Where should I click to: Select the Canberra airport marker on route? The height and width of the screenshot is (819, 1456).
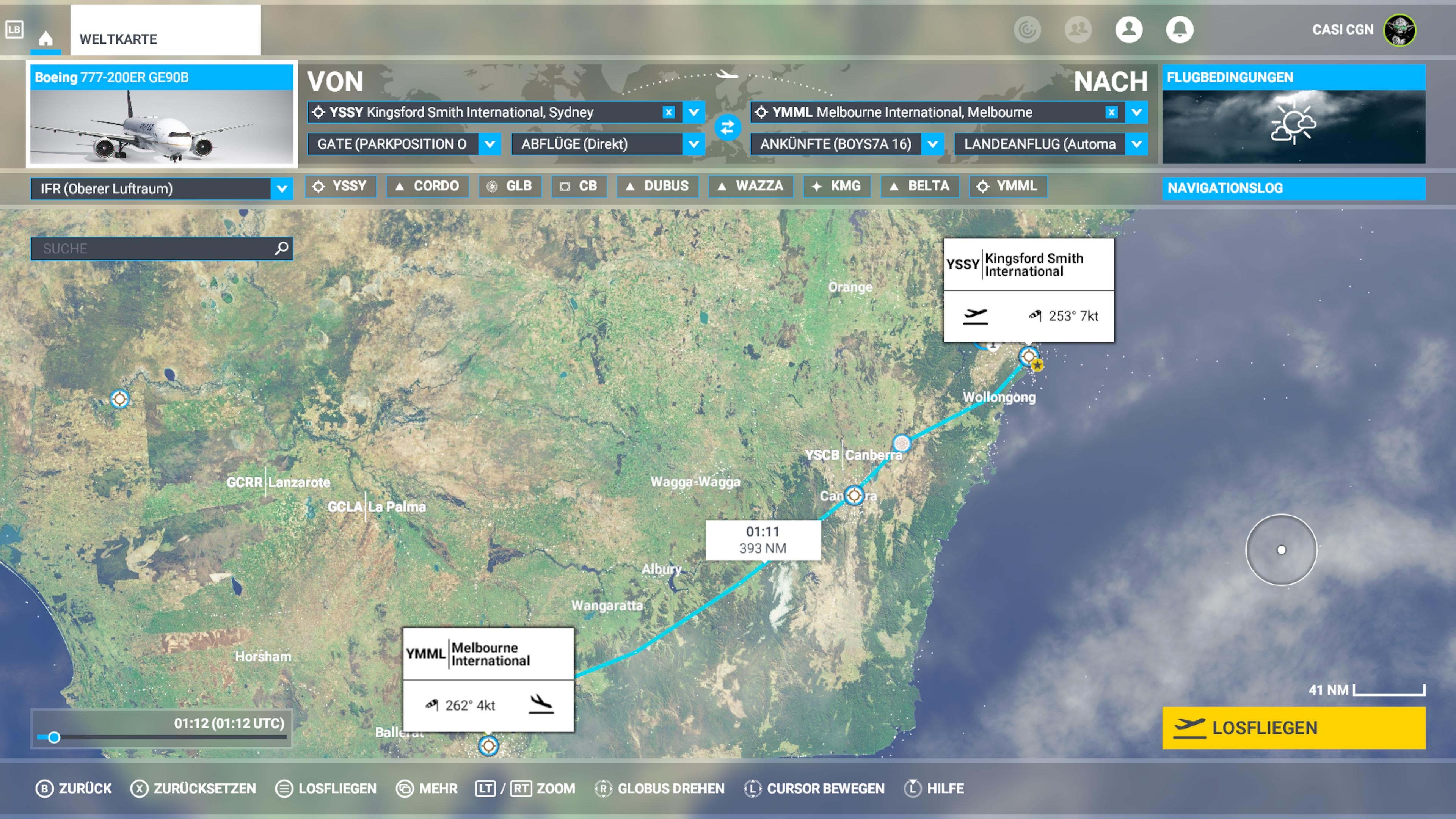[x=854, y=495]
